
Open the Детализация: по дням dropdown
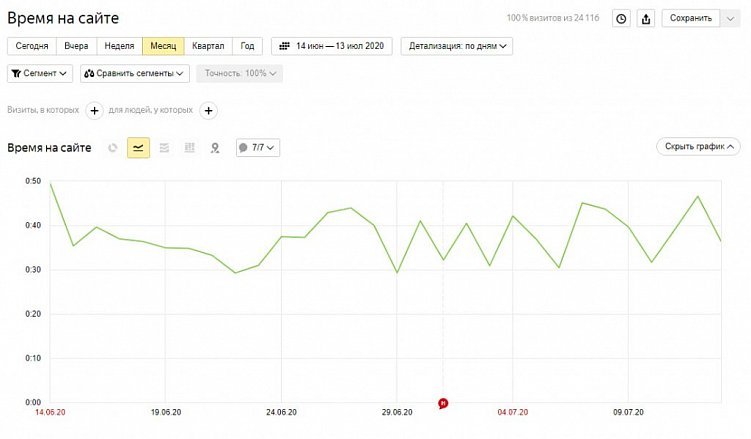tap(457, 46)
